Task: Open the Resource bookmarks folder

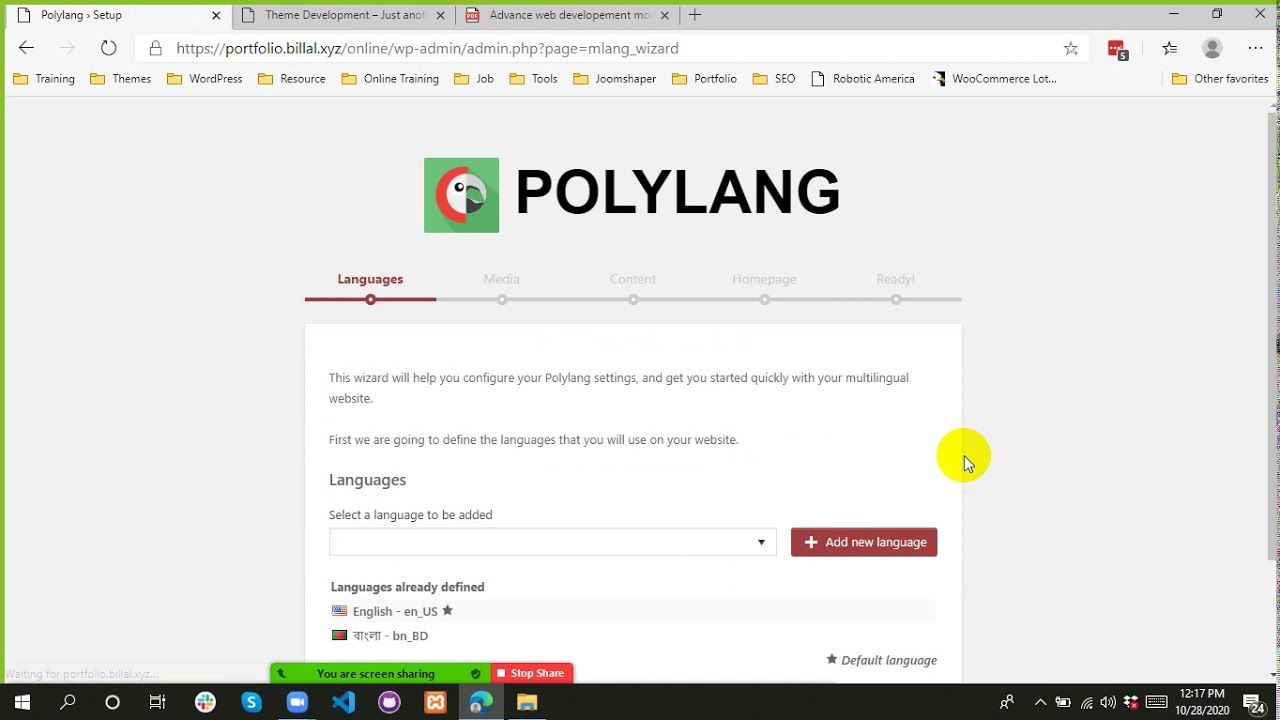Action: click(292, 79)
